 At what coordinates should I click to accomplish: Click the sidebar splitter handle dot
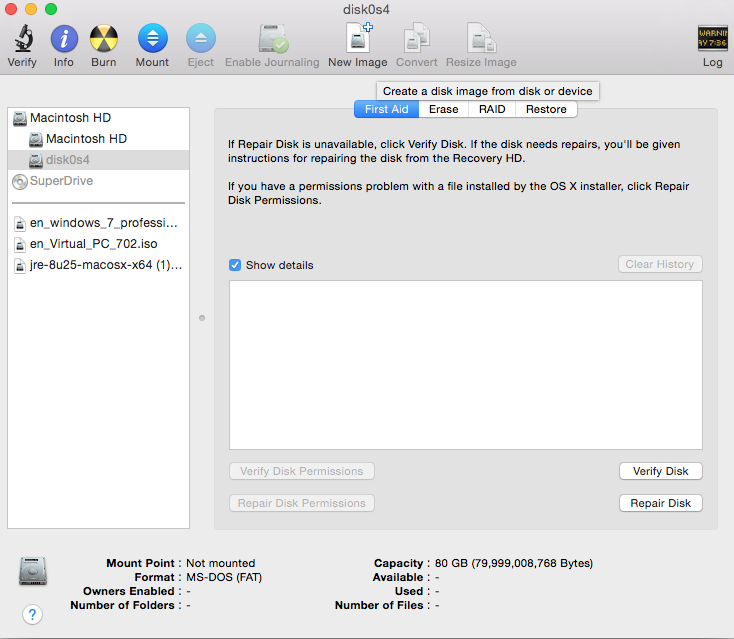click(x=202, y=318)
